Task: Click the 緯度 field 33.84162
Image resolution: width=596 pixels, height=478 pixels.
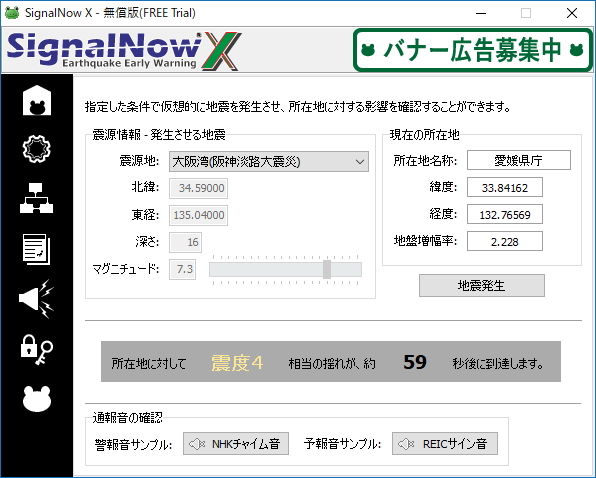Action: pos(505,187)
